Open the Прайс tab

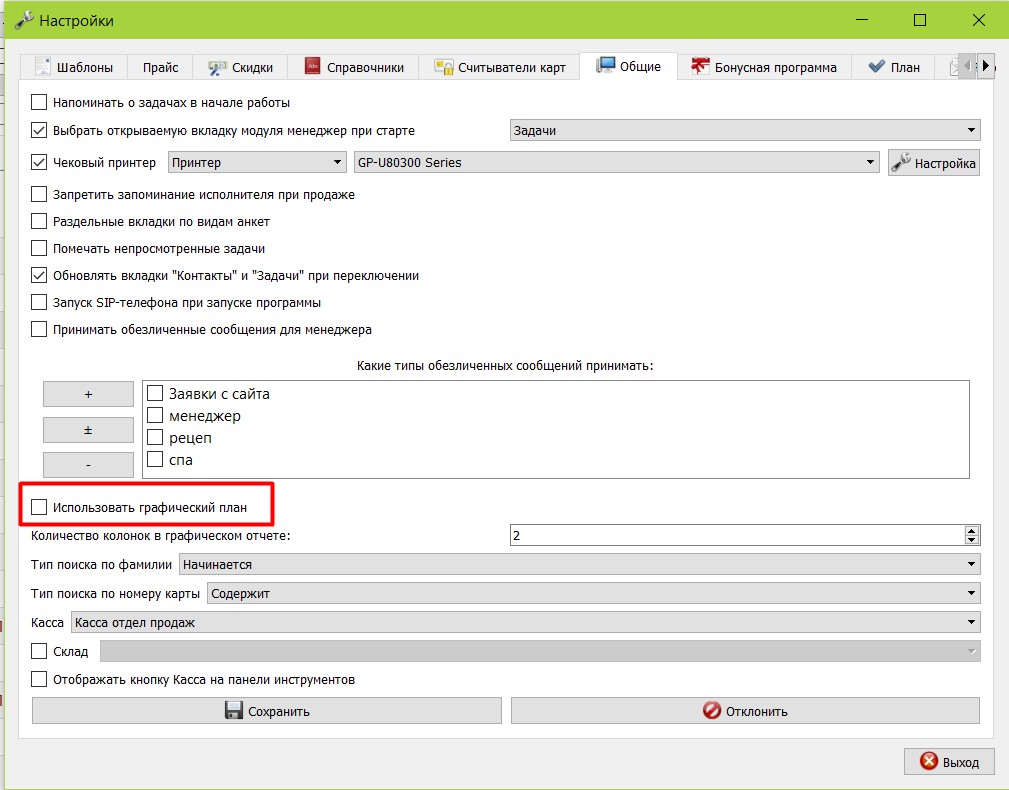(x=160, y=67)
